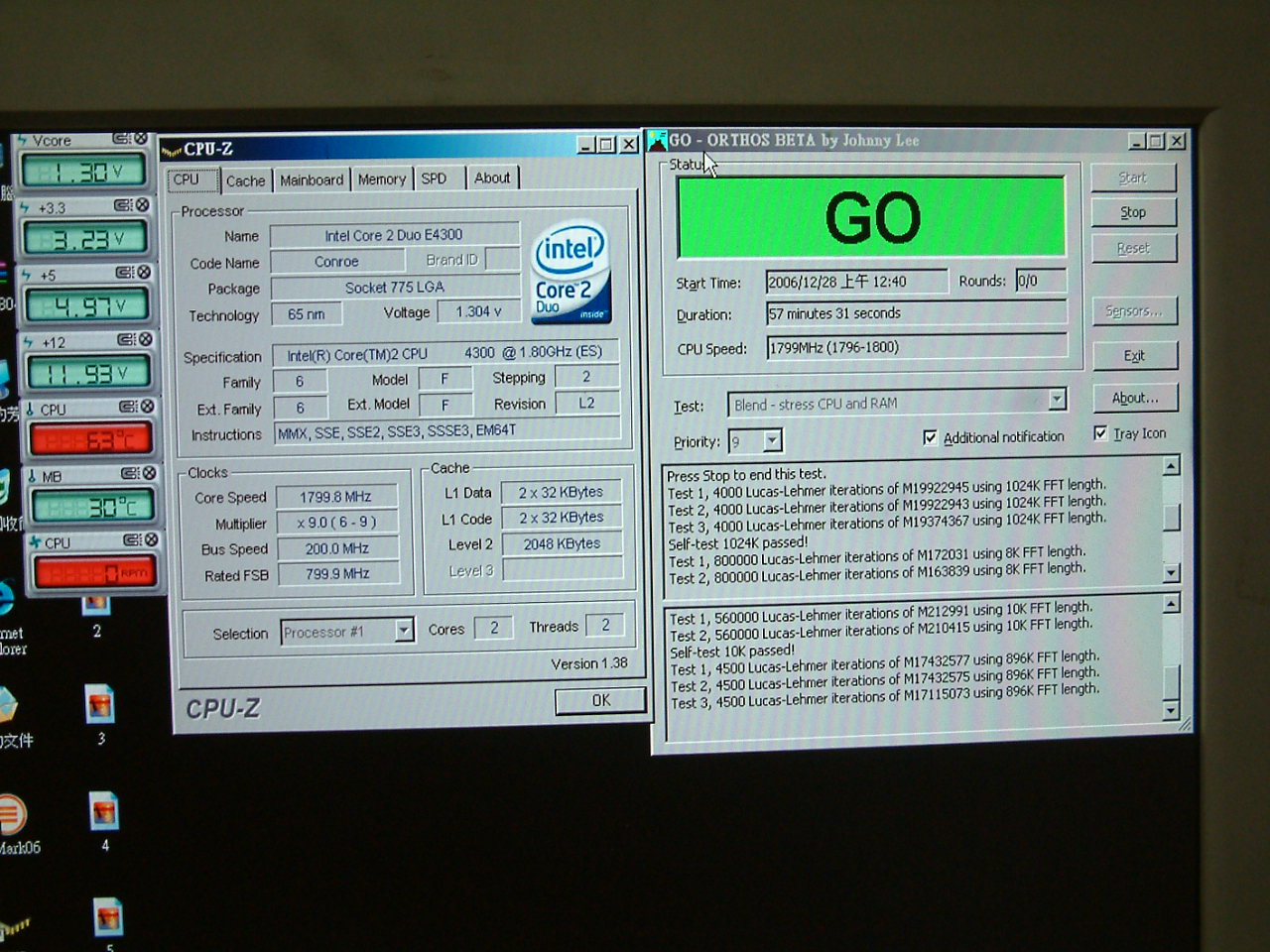The width and height of the screenshot is (1270, 952).
Task: Open settings icon on Vcore widget
Action: [122, 139]
